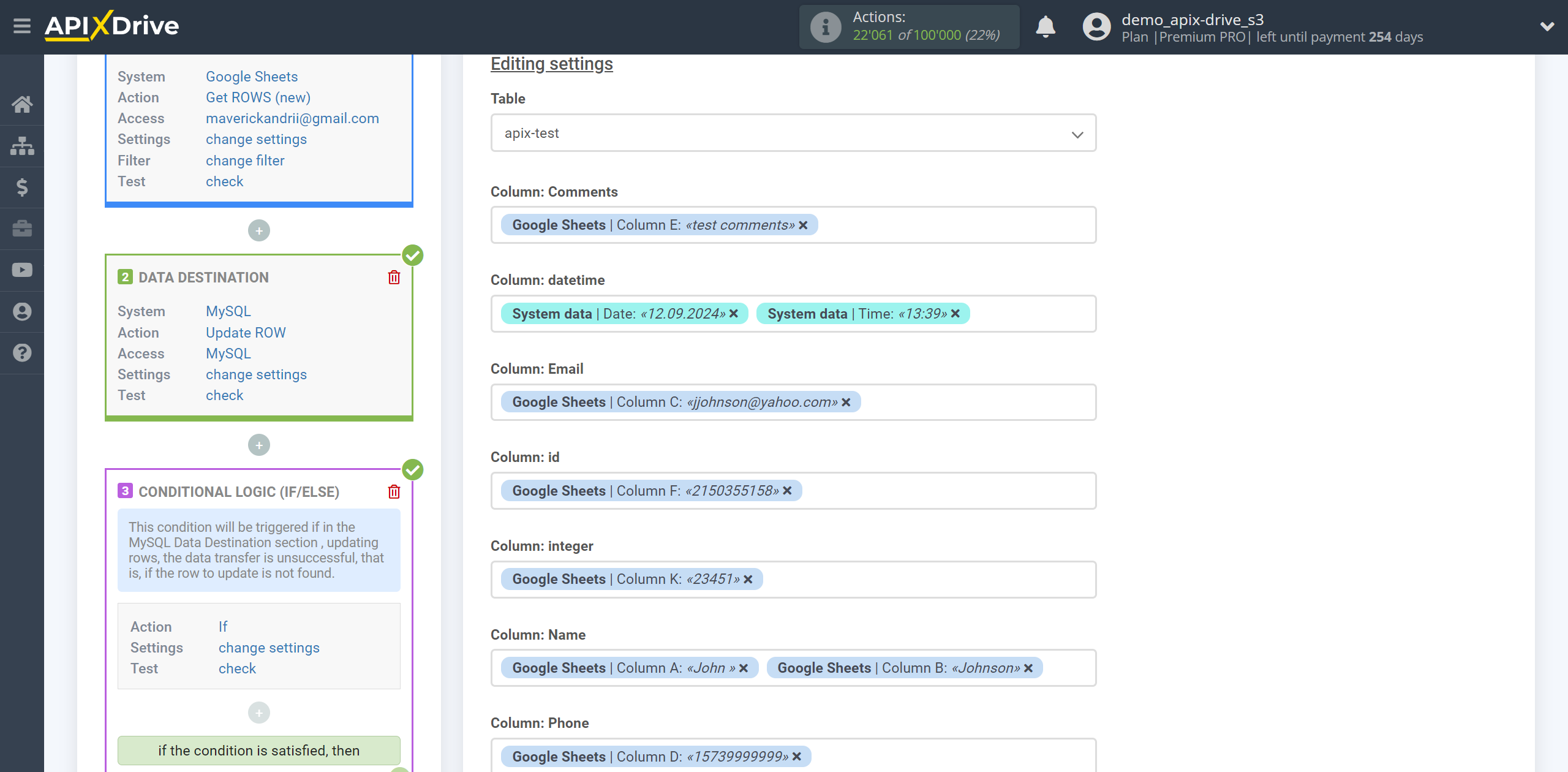
Task: Remove System data Time tag
Action: tap(956, 314)
